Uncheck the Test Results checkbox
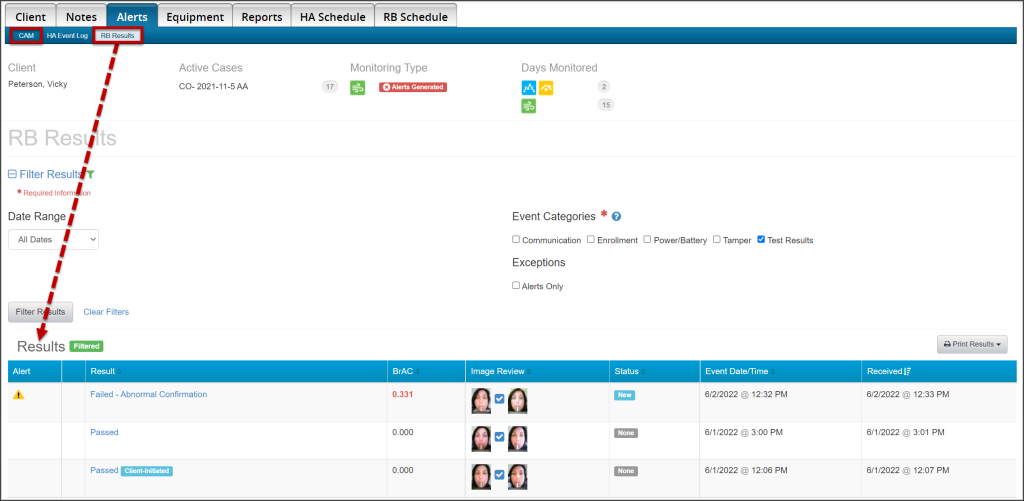This screenshot has width=1024, height=501. click(762, 240)
